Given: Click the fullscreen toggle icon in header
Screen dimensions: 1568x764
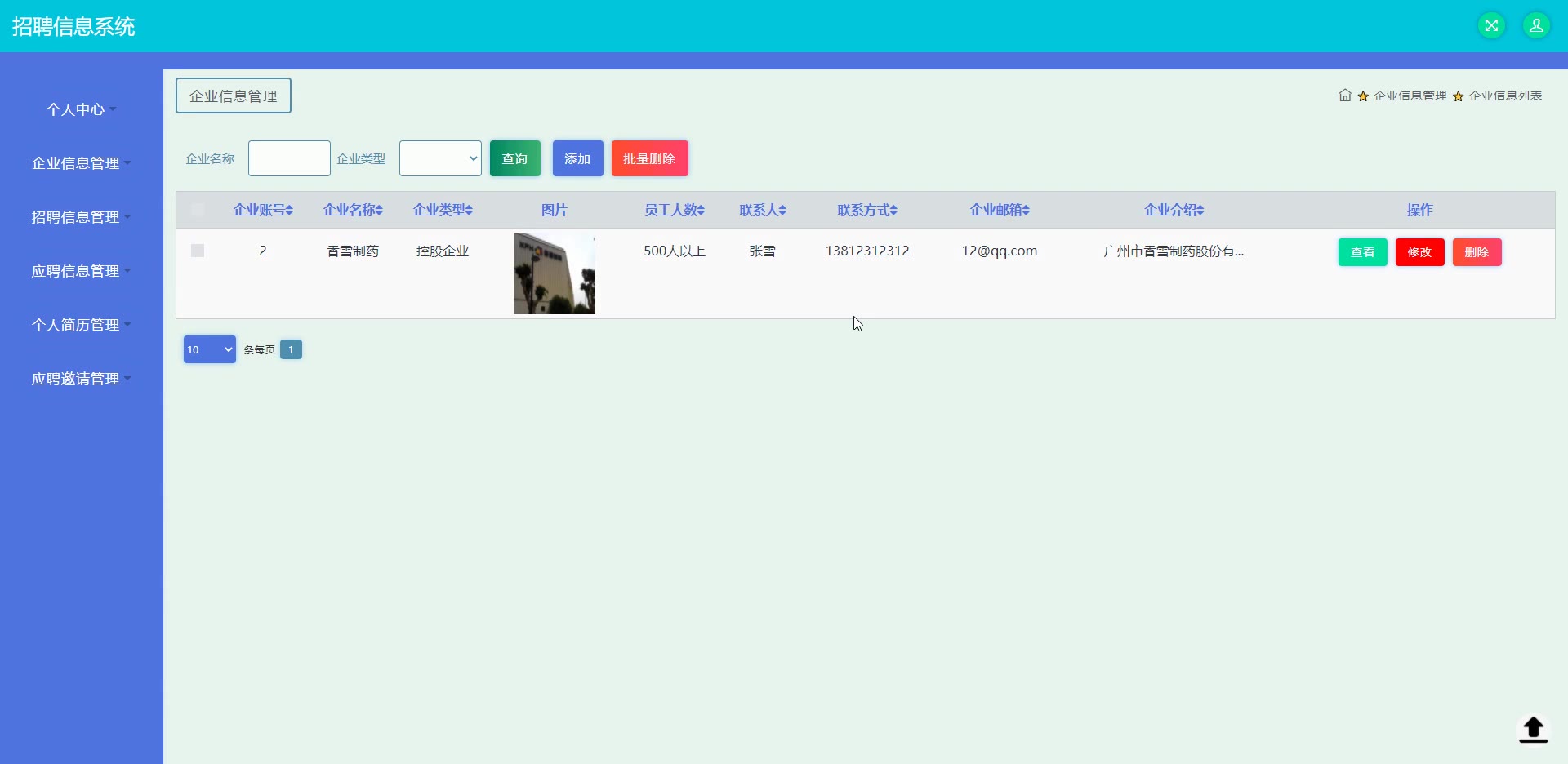Looking at the screenshot, I should click(x=1491, y=25).
